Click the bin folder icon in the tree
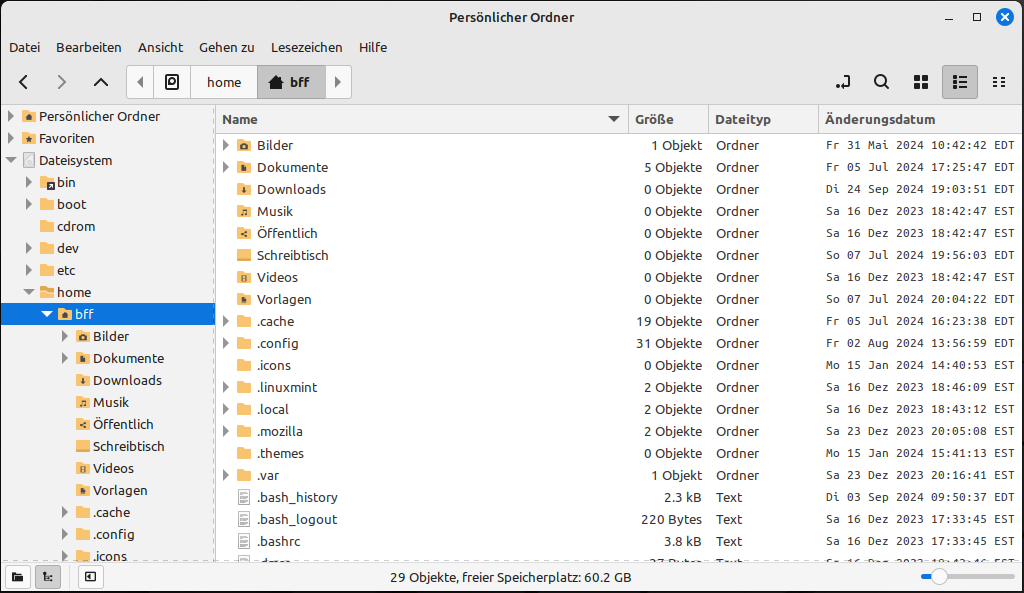This screenshot has height=593, width=1024. [47, 183]
